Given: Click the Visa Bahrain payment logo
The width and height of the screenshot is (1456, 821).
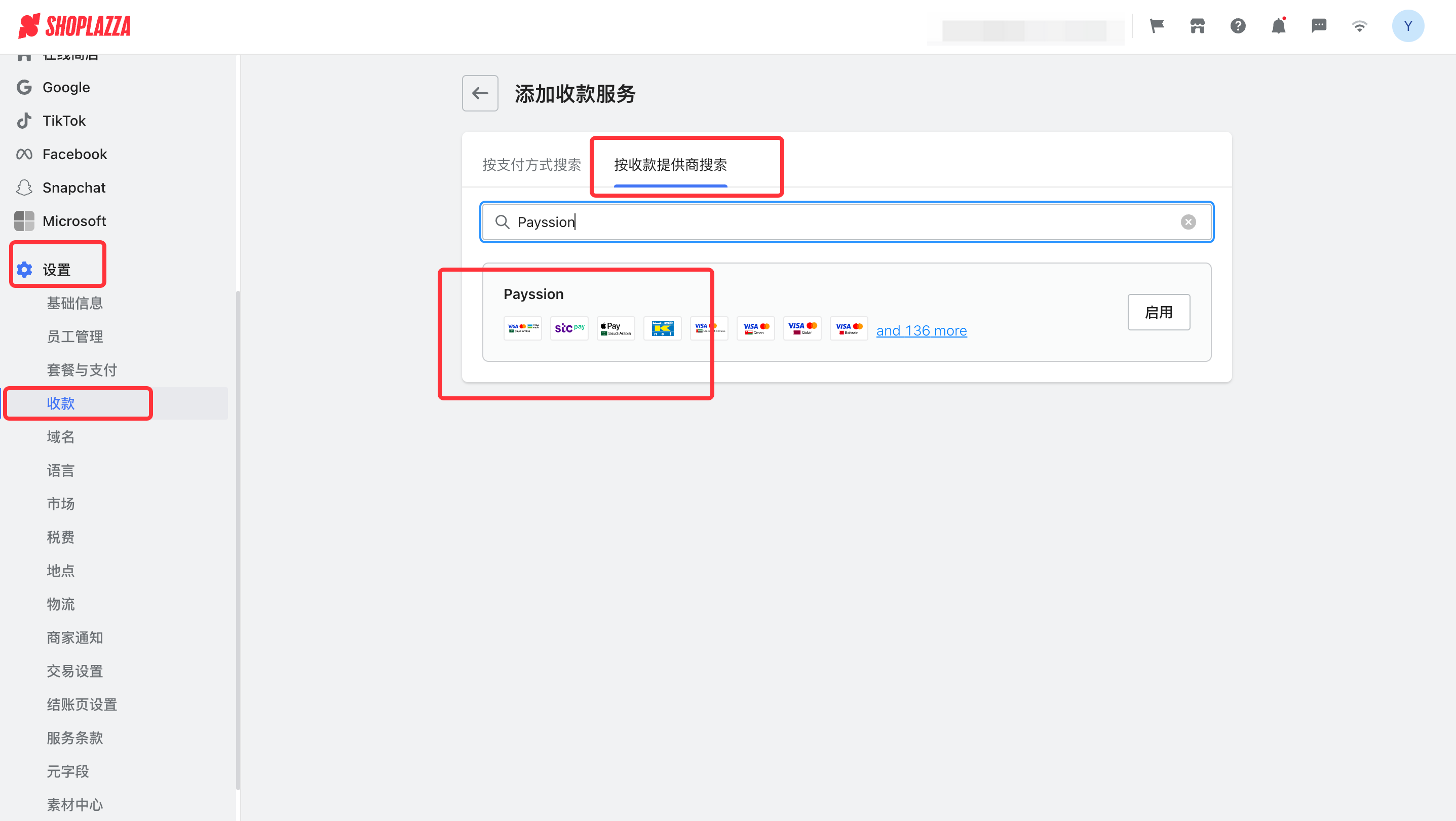Looking at the screenshot, I should pyautogui.click(x=849, y=328).
